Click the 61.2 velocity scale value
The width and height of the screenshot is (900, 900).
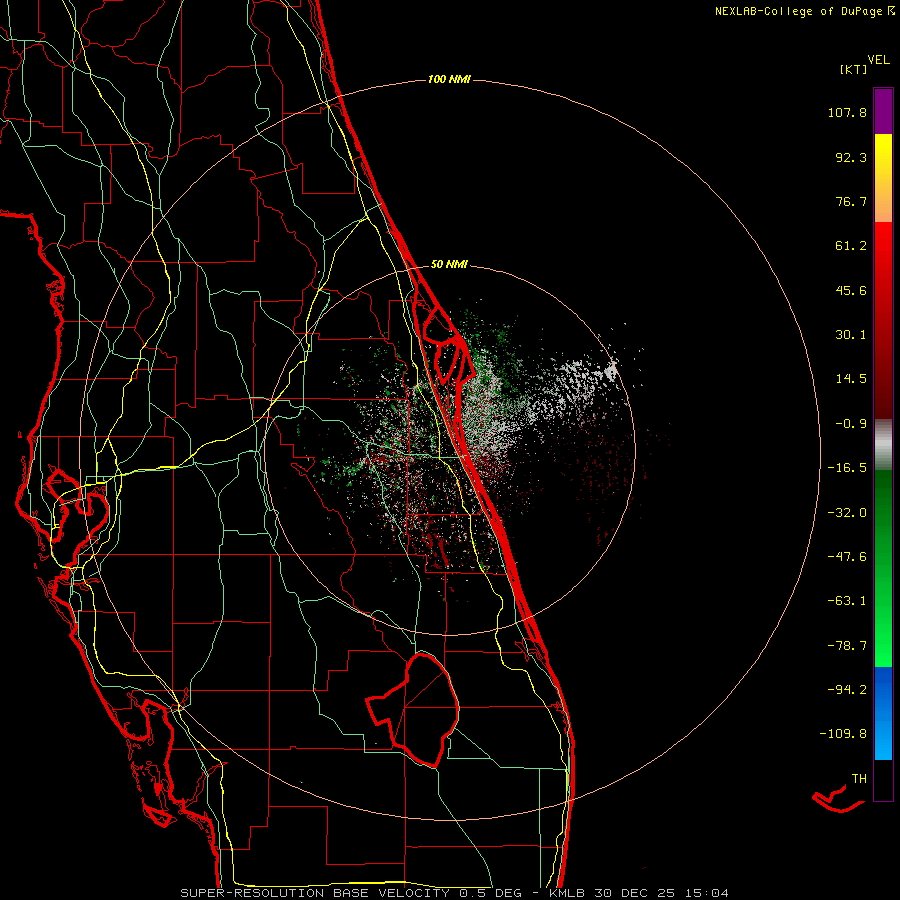click(x=851, y=246)
